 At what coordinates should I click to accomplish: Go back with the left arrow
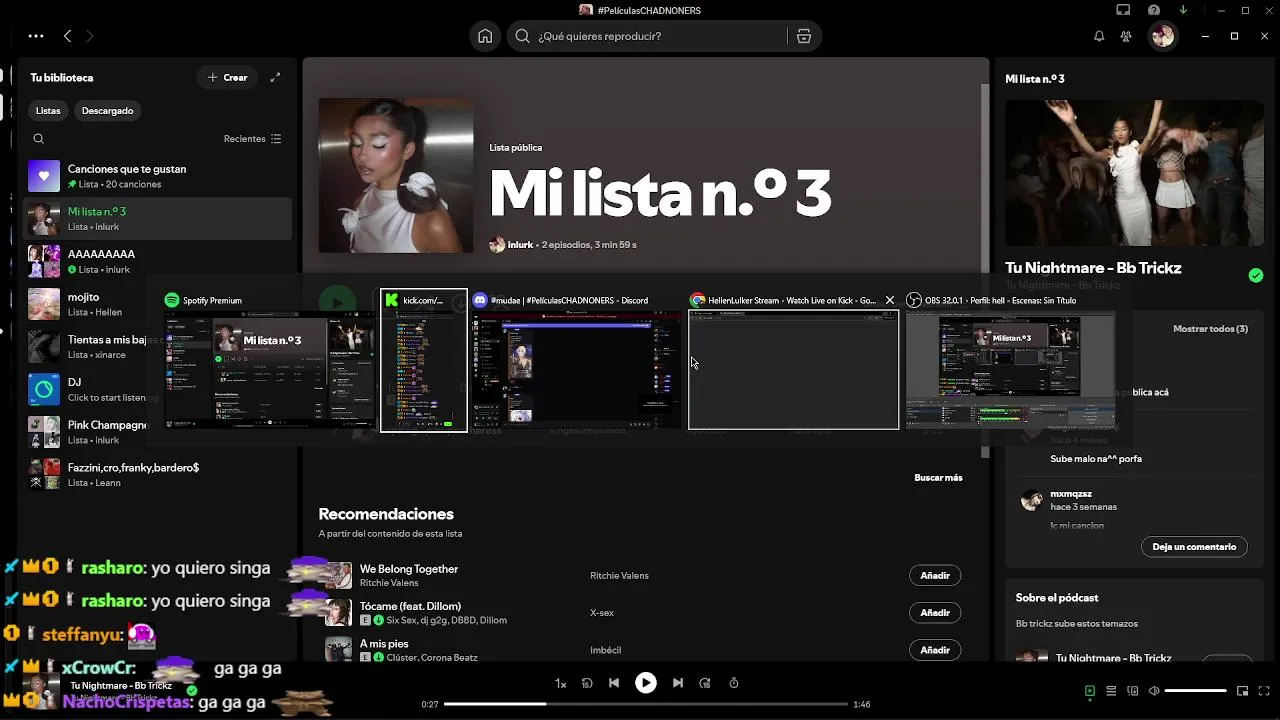[x=67, y=36]
